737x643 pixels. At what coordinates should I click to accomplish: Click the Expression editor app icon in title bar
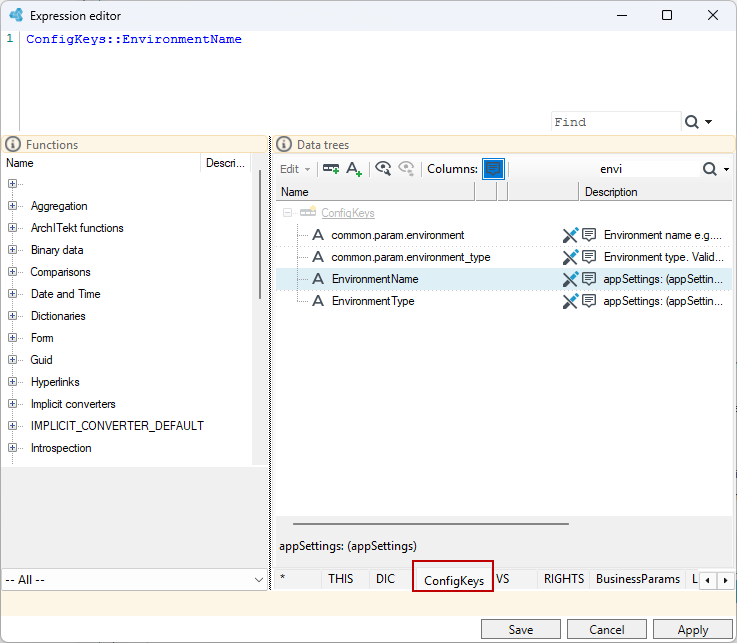coord(16,15)
